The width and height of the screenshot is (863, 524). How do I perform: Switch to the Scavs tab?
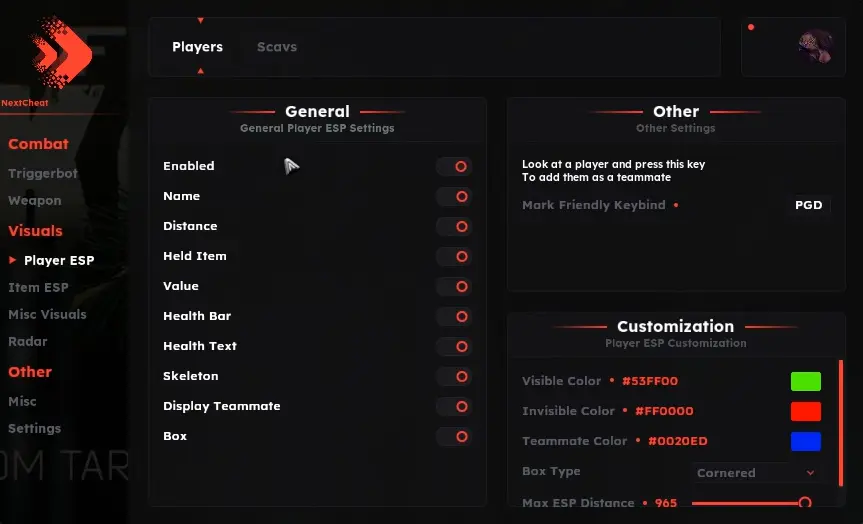276,47
